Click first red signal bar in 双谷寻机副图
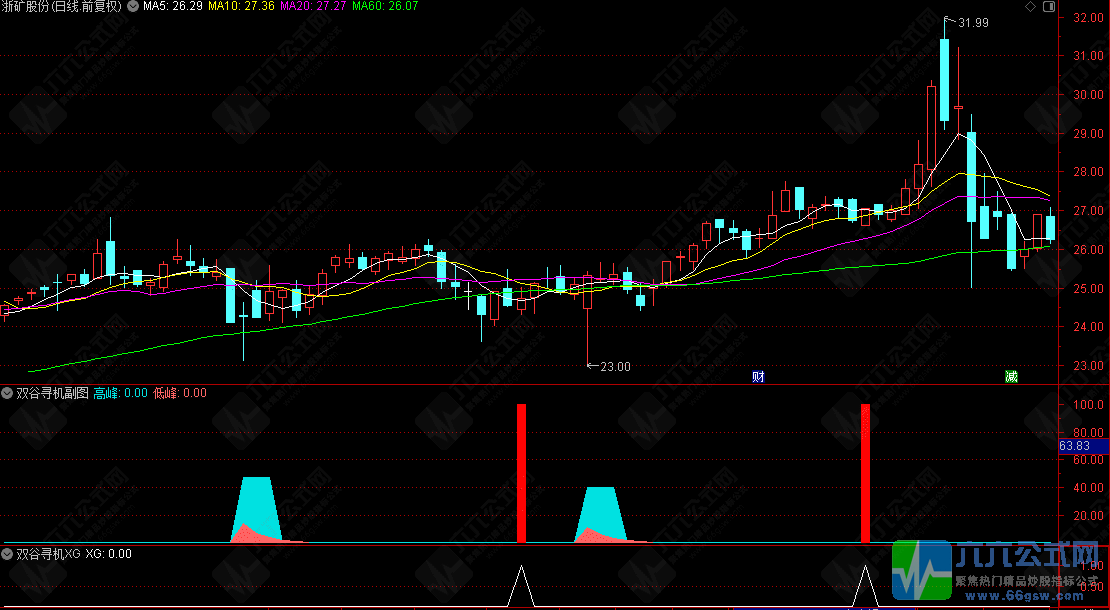Screen dimensions: 1110x610 [x=522, y=473]
